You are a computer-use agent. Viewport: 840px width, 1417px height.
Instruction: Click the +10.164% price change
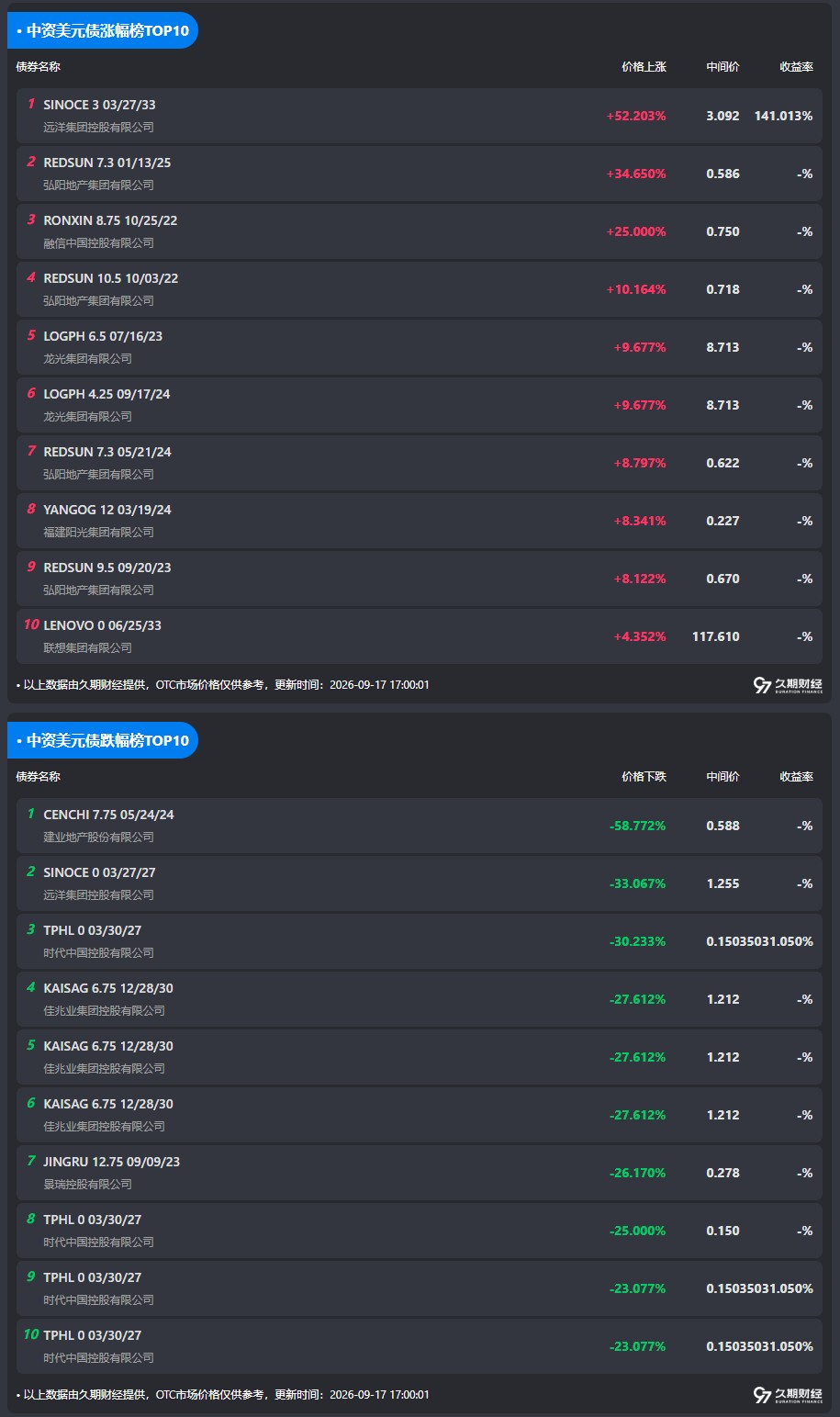click(636, 289)
